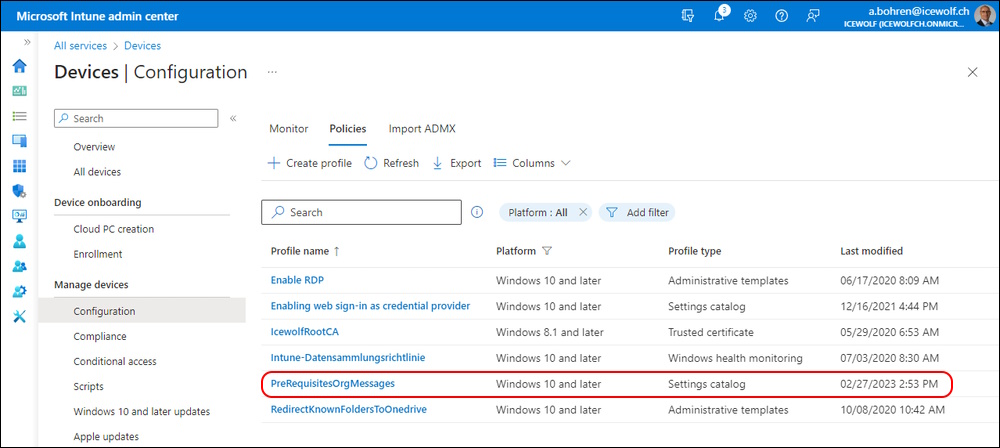
Task: Open the Groups icon in left rail
Action: pos(20,266)
